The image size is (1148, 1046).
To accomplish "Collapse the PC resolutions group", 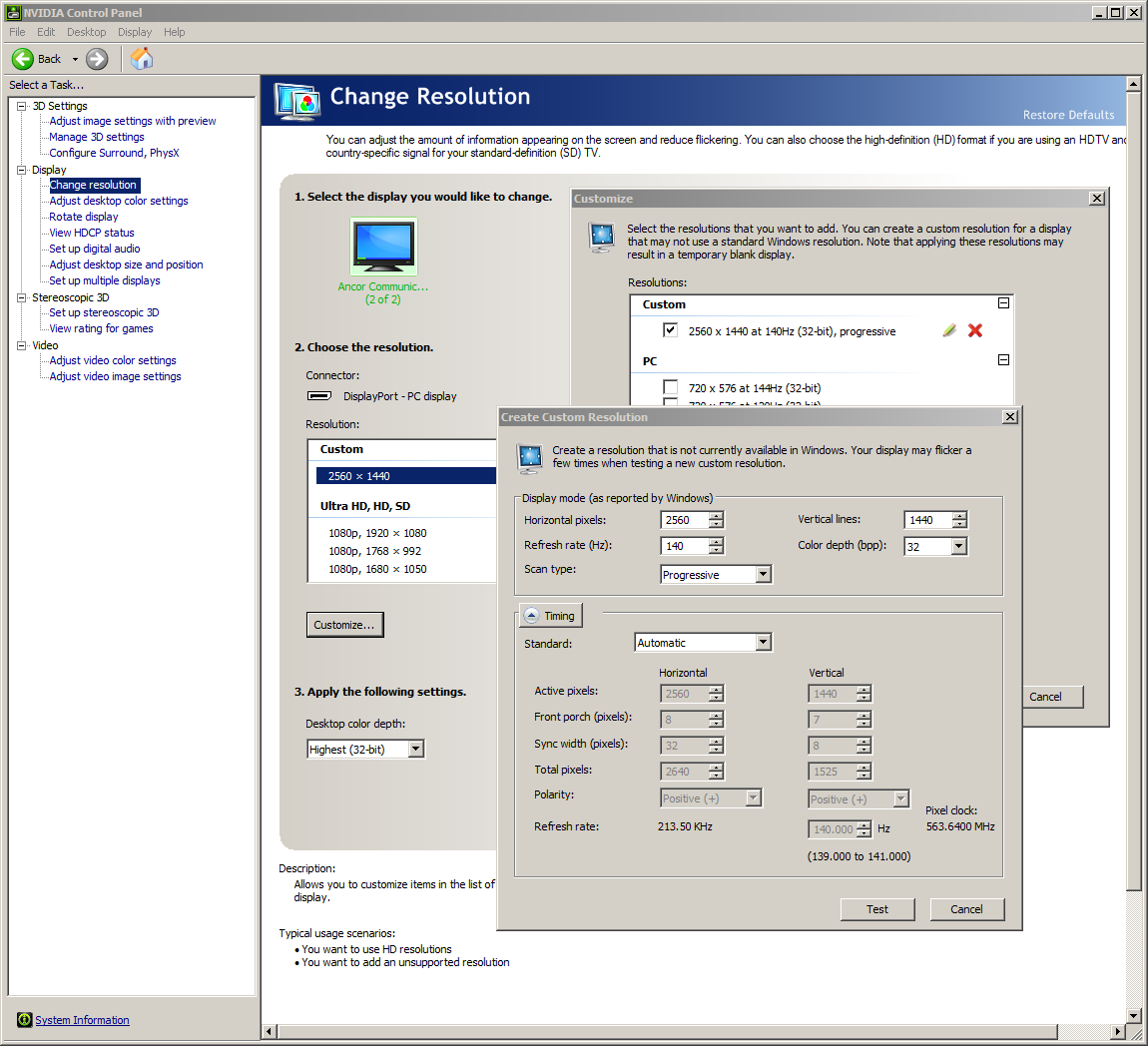I will 1003,360.
